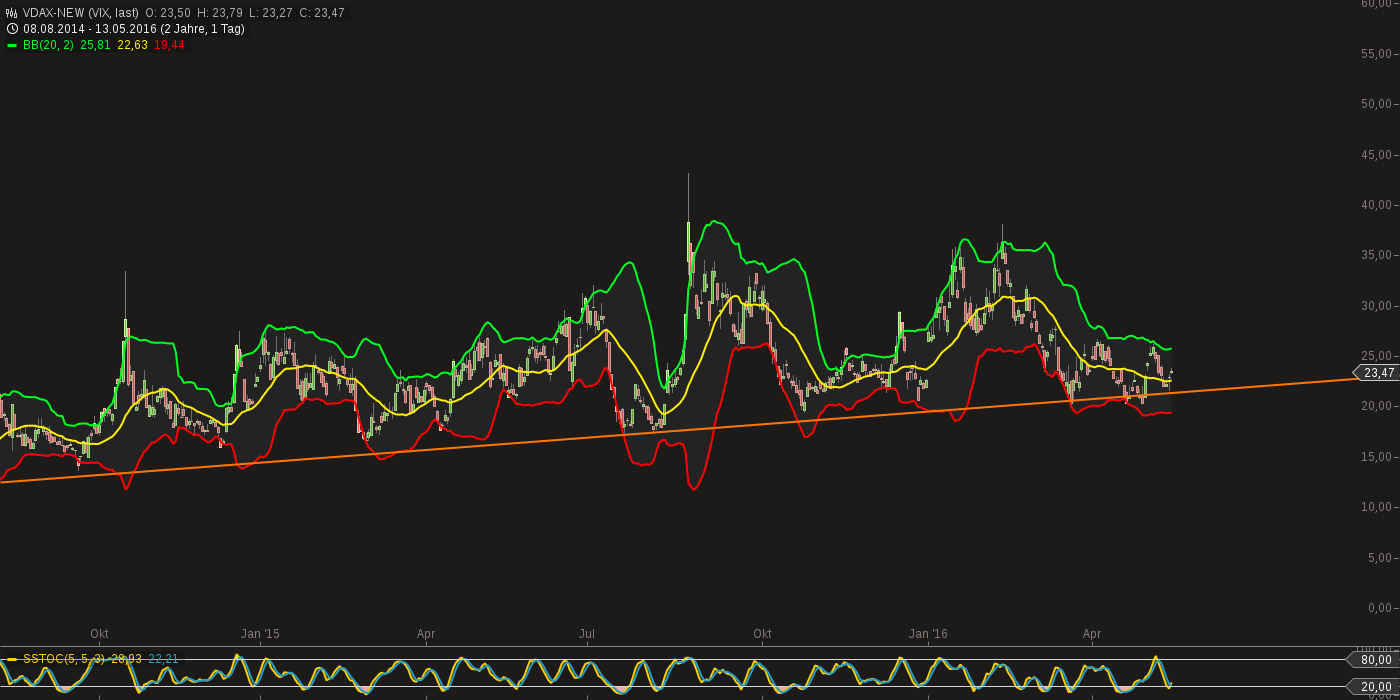Click the SSTOC value 22,21
This screenshot has height=700, width=1400.
click(163, 659)
